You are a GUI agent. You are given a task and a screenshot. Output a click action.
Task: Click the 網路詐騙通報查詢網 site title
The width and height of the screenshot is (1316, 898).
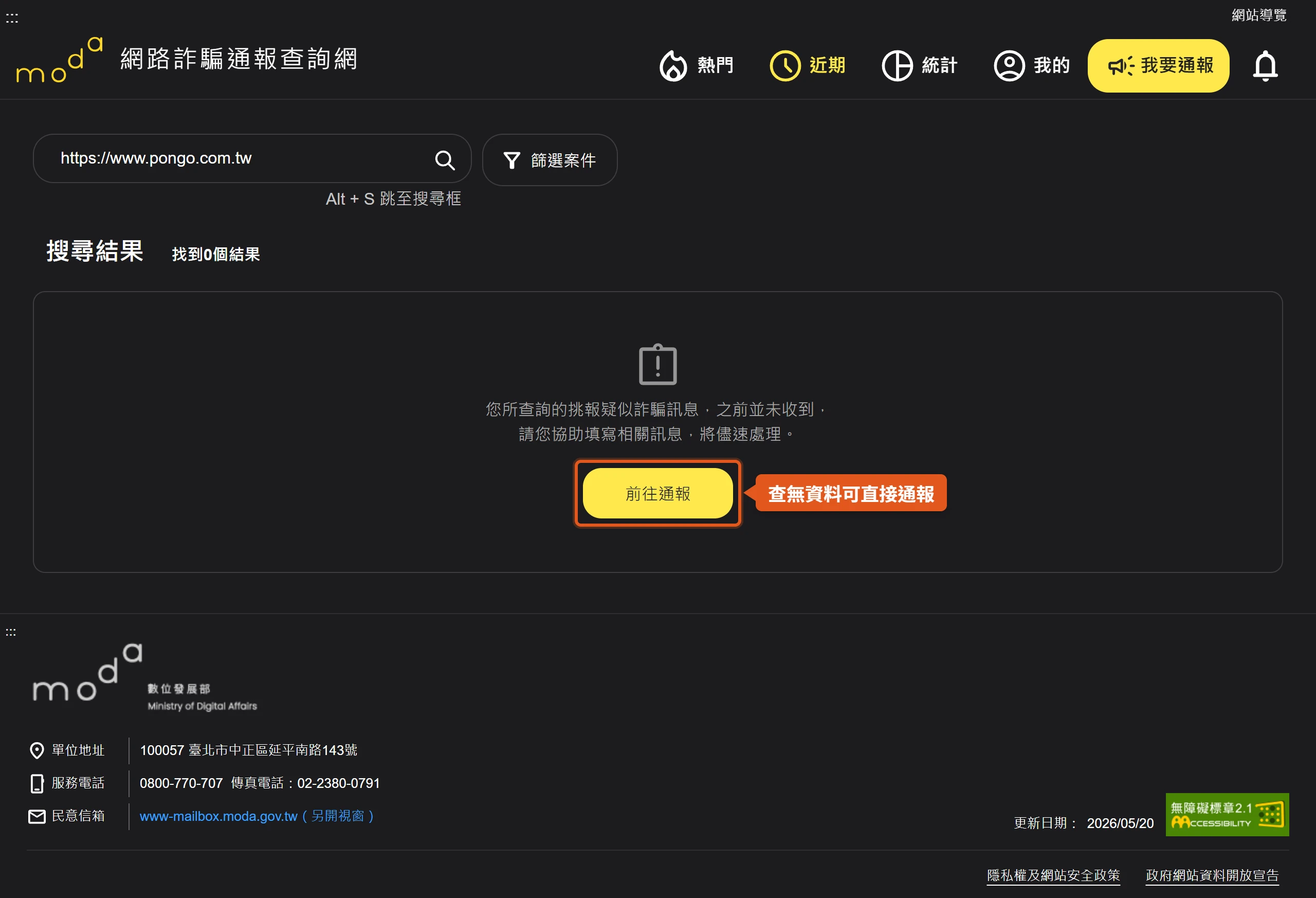tap(239, 59)
